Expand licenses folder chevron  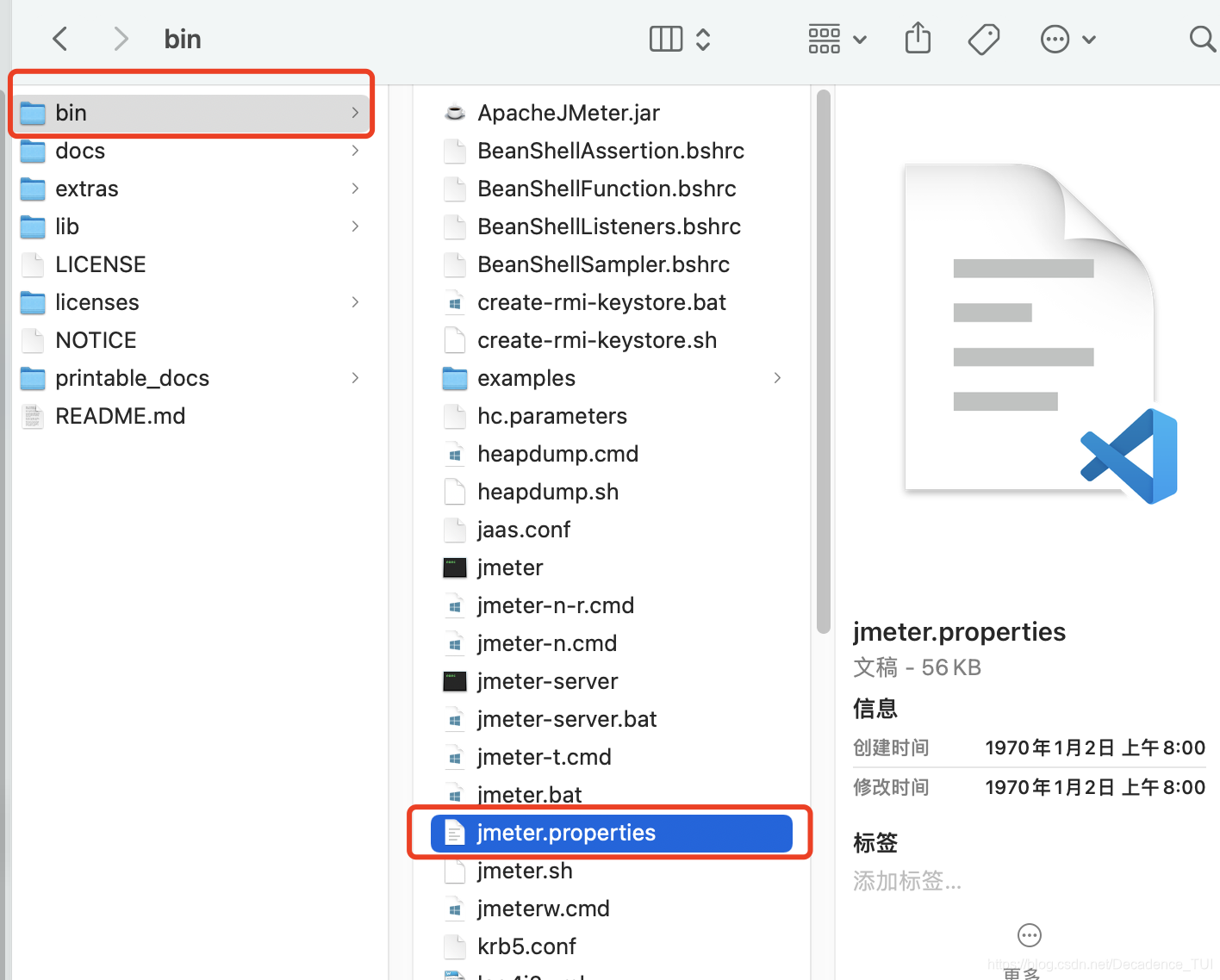(355, 302)
